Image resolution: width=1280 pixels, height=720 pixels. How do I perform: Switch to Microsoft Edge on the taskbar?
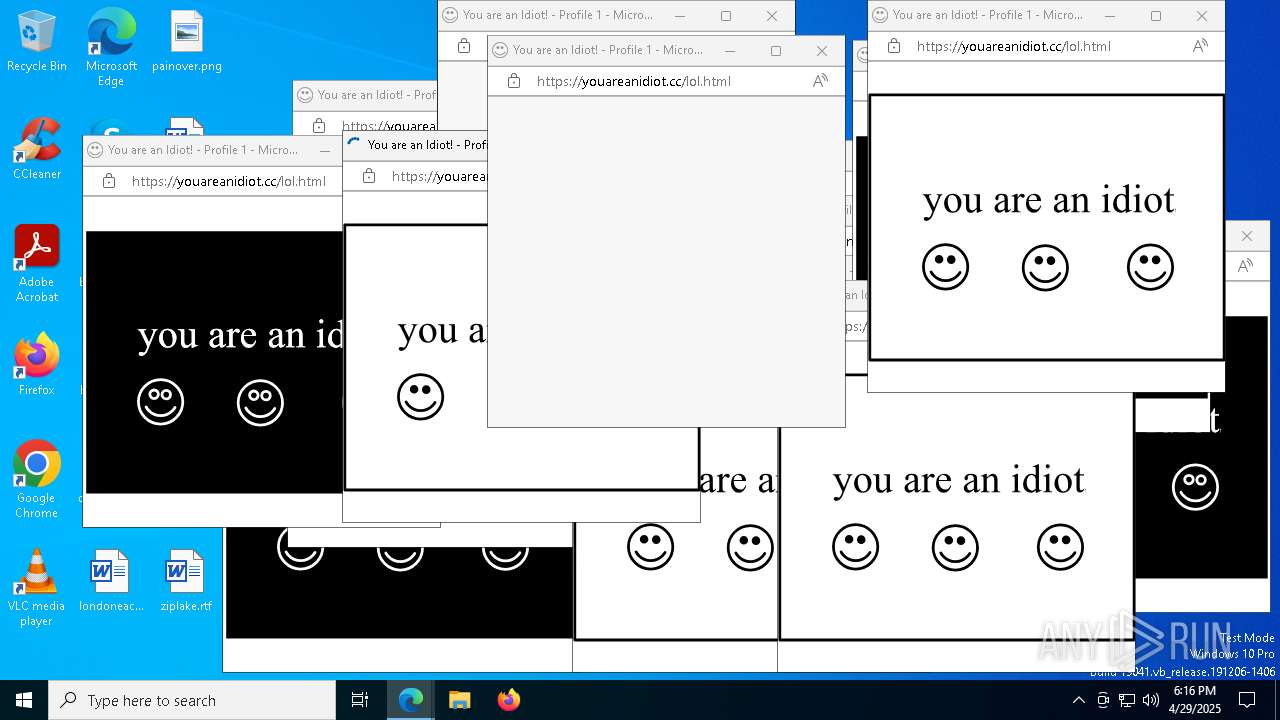pyautogui.click(x=411, y=700)
